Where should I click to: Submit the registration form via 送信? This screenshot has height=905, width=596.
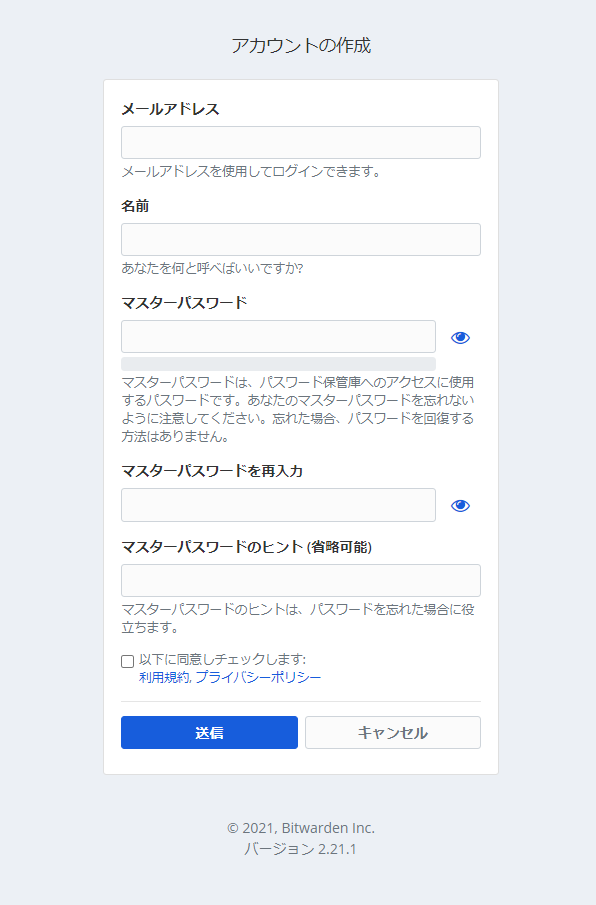coord(209,732)
